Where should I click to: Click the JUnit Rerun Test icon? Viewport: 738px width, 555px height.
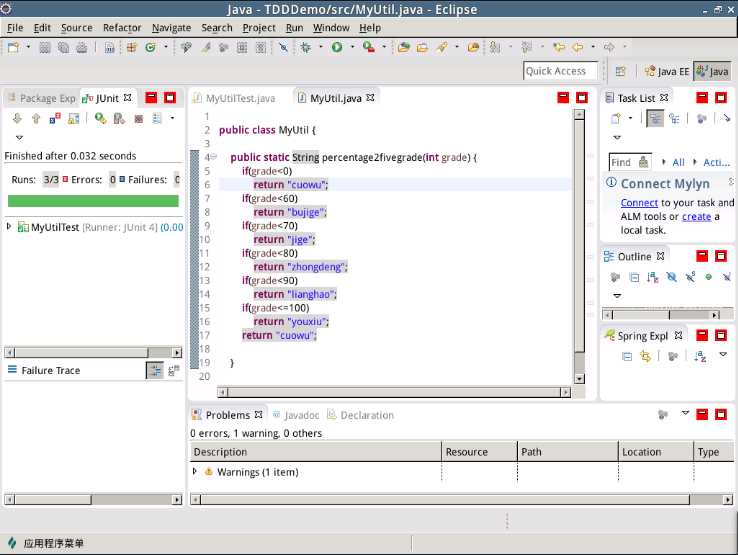click(100, 118)
